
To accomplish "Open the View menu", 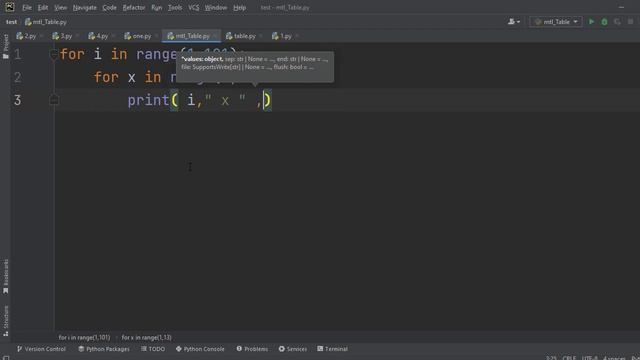I will tap(60, 8).
